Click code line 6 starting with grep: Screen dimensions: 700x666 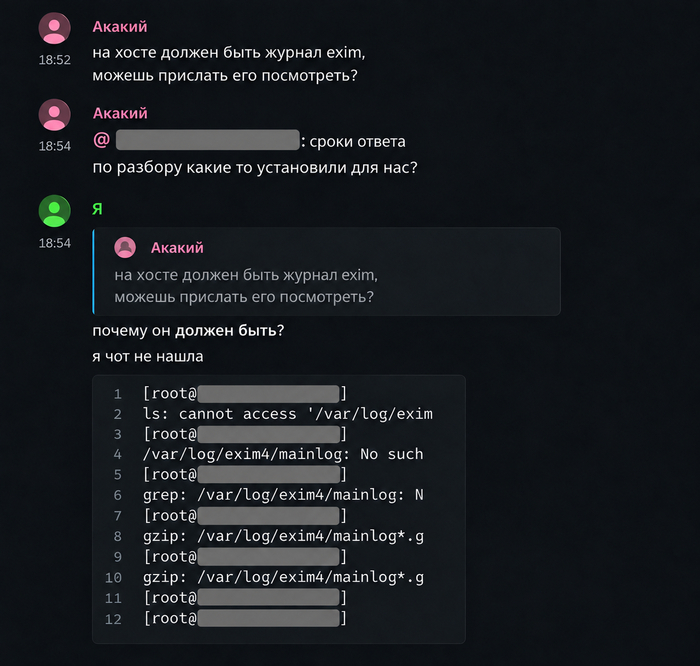coord(283,495)
